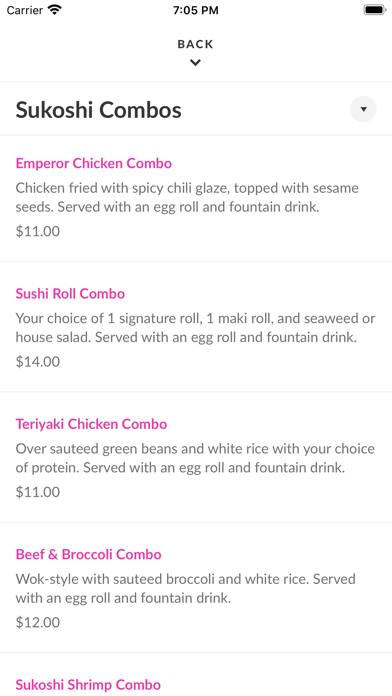Tap the 7:05 PM clock display

click(x=196, y=10)
